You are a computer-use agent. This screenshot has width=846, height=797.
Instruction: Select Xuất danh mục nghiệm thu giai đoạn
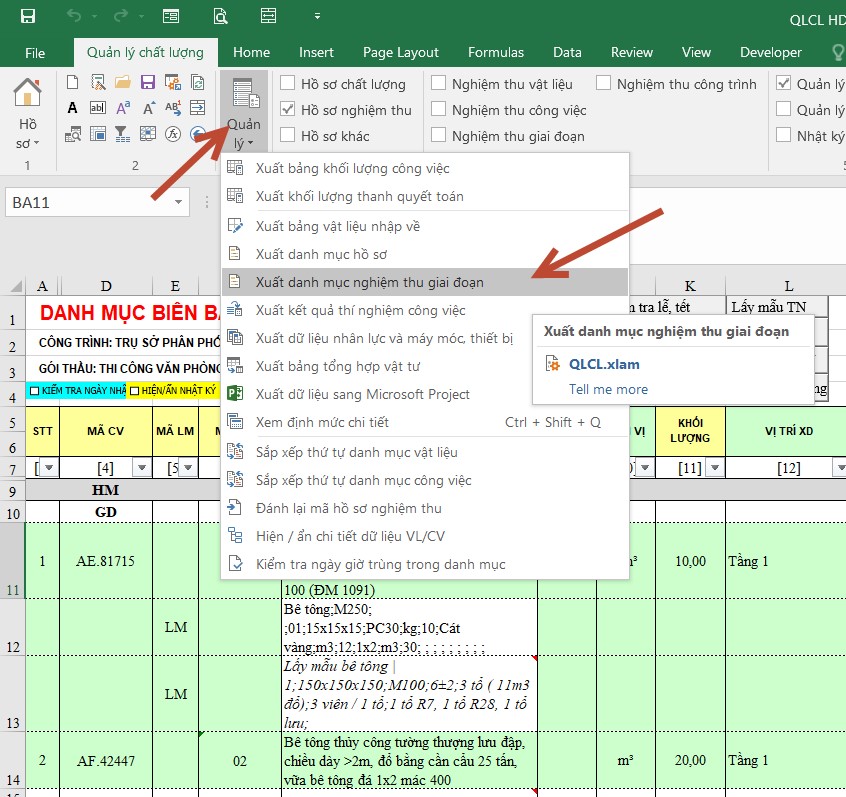tap(369, 282)
